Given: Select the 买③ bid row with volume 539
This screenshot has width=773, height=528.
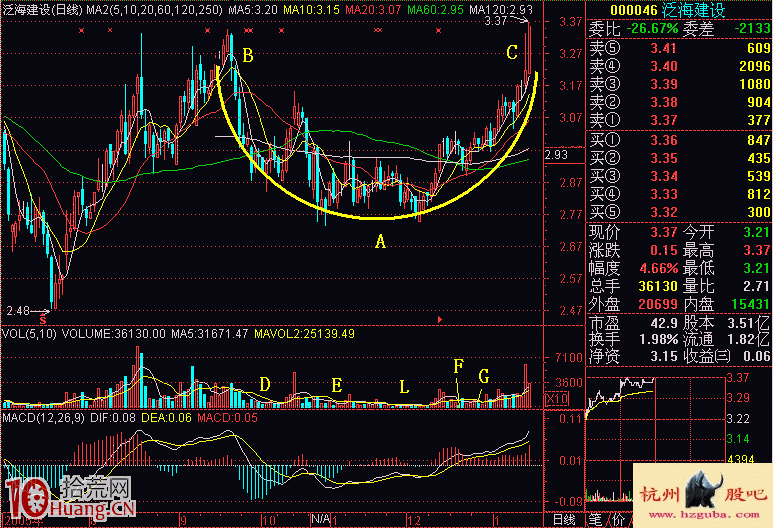Looking at the screenshot, I should (679, 176).
